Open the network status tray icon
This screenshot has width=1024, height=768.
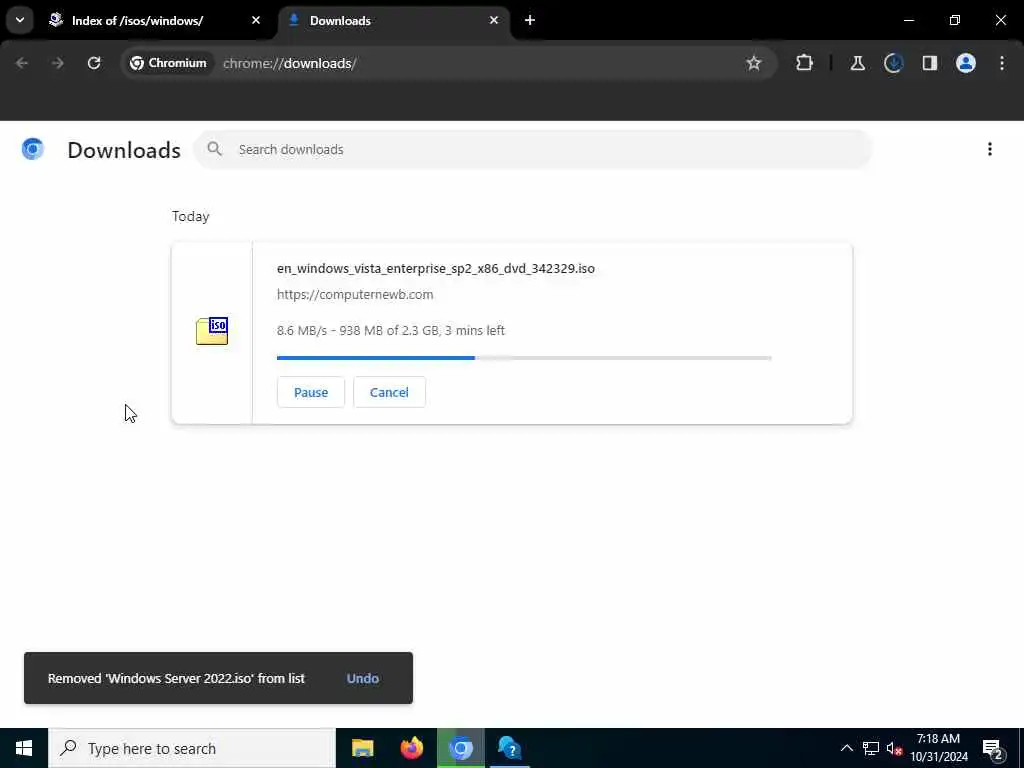pos(871,748)
